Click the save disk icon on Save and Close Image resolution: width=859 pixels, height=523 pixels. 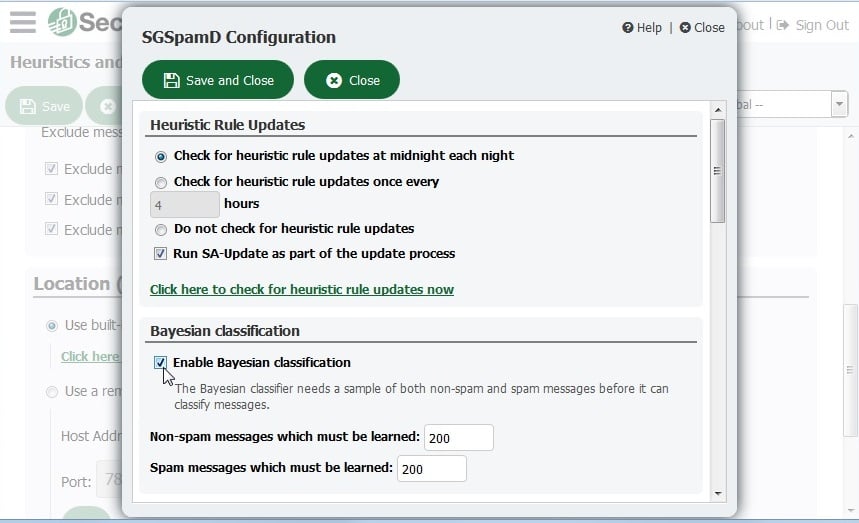[x=171, y=81]
